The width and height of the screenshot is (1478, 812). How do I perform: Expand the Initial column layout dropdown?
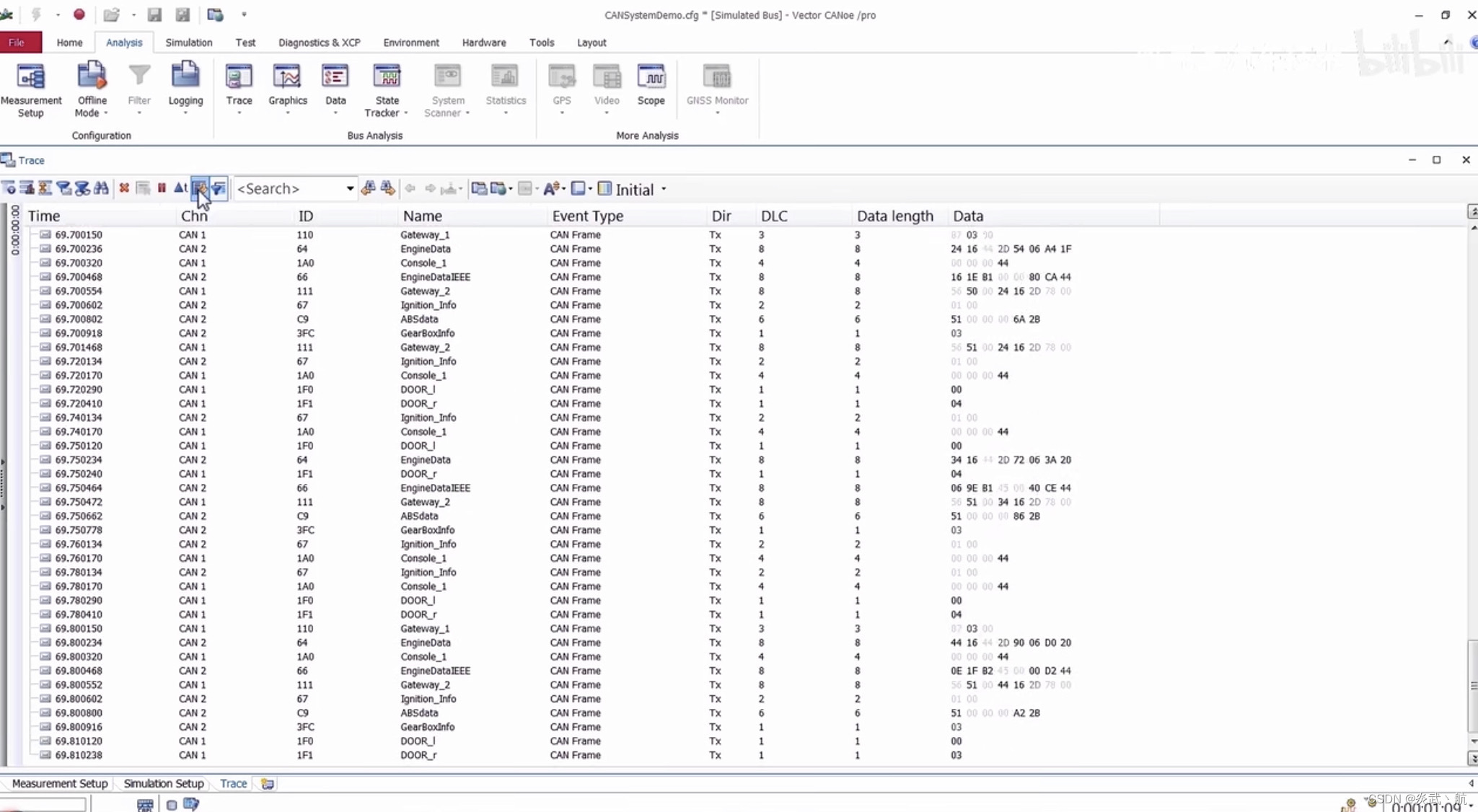[664, 190]
